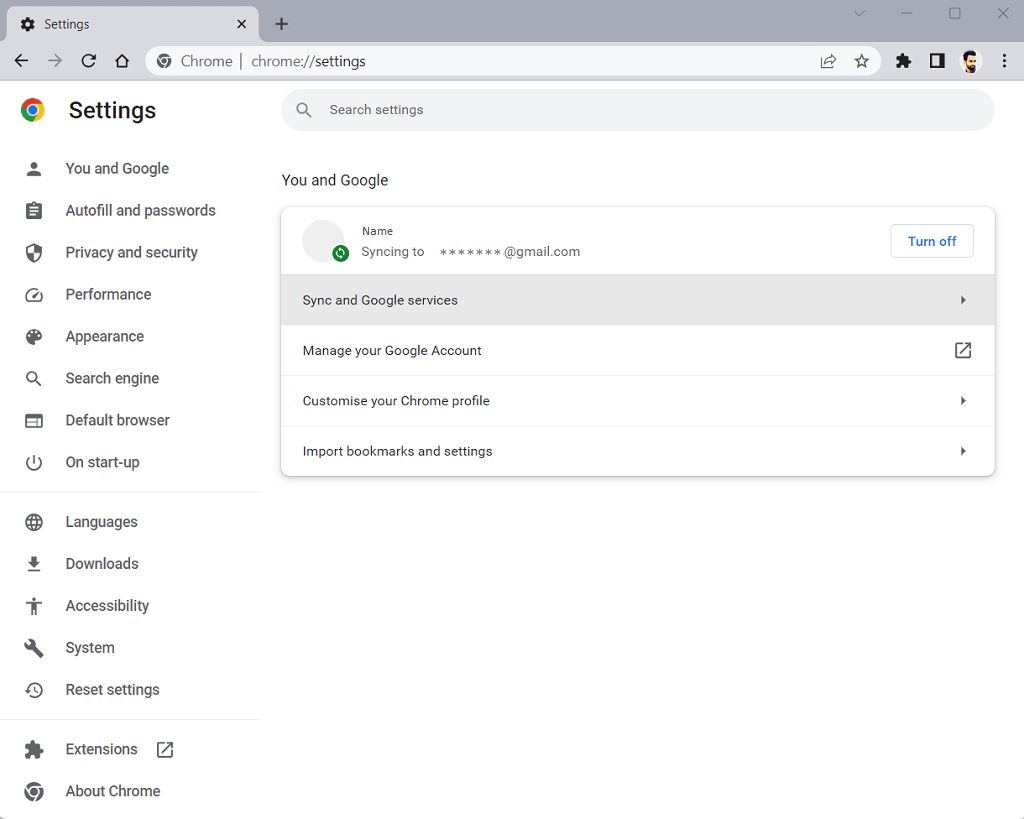Click the browser window icon for Default browser
Screen dimensions: 1024x819
coord(34,421)
